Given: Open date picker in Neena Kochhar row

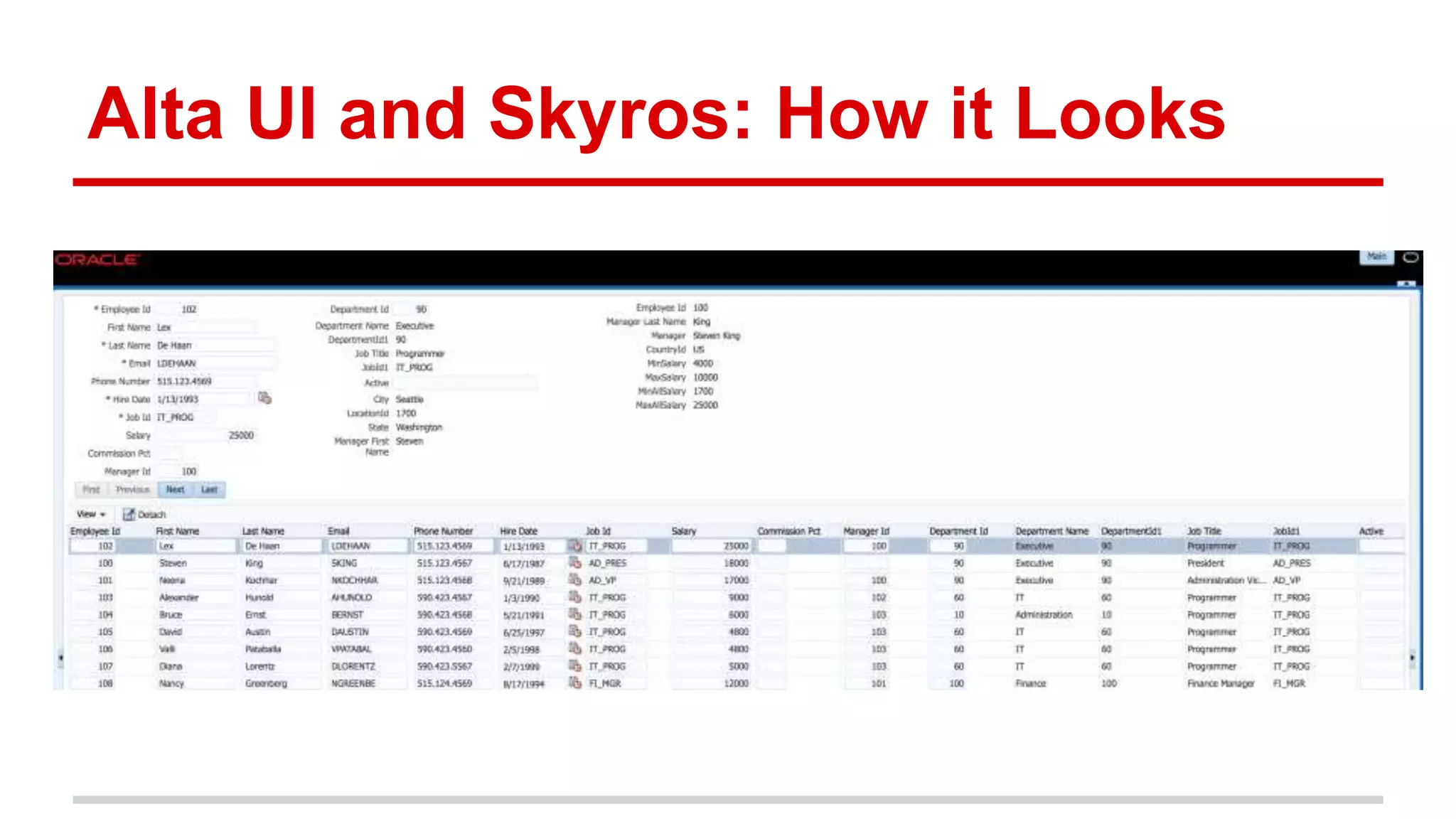Looking at the screenshot, I should [x=575, y=579].
